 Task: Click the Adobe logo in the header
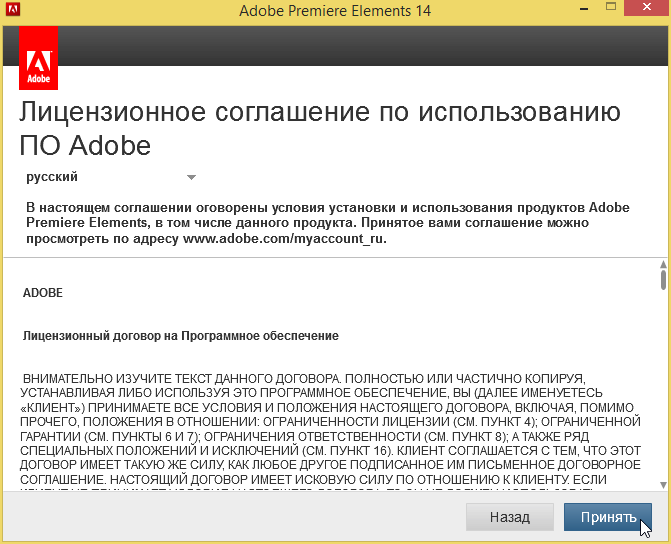coord(39,58)
